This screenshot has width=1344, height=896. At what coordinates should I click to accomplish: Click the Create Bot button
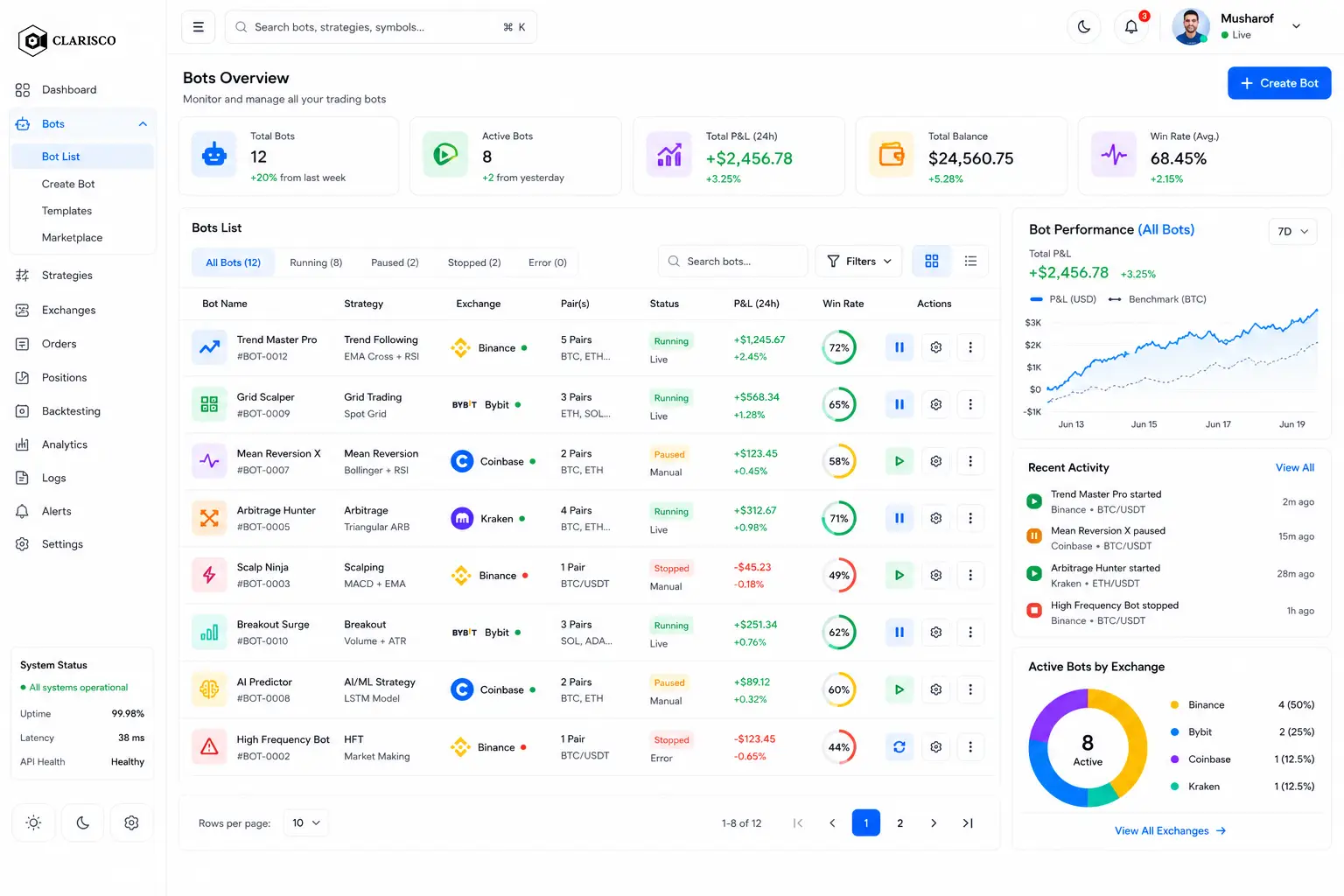coord(1279,83)
